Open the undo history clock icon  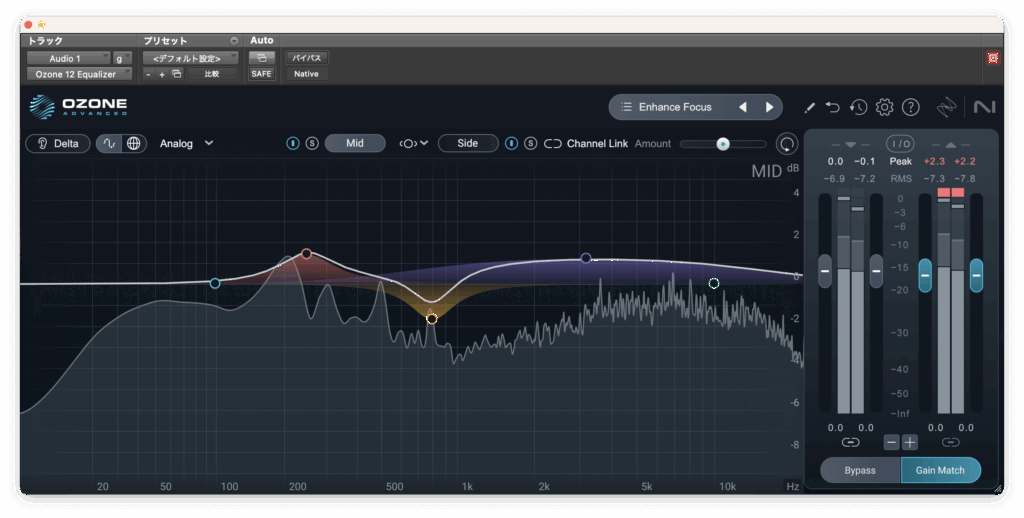point(858,107)
